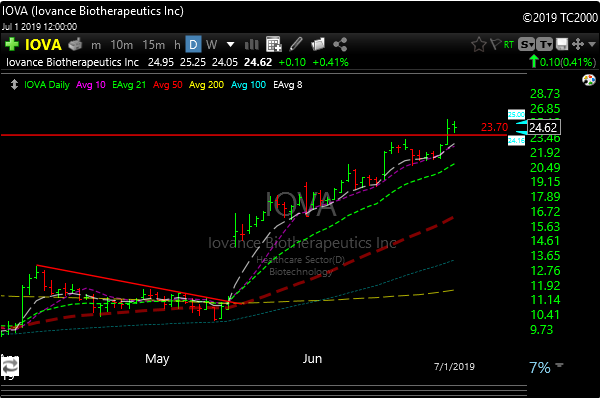This screenshot has height=398, width=600.
Task: Switch to the hourly 'h' timeframe
Action: pos(177,45)
